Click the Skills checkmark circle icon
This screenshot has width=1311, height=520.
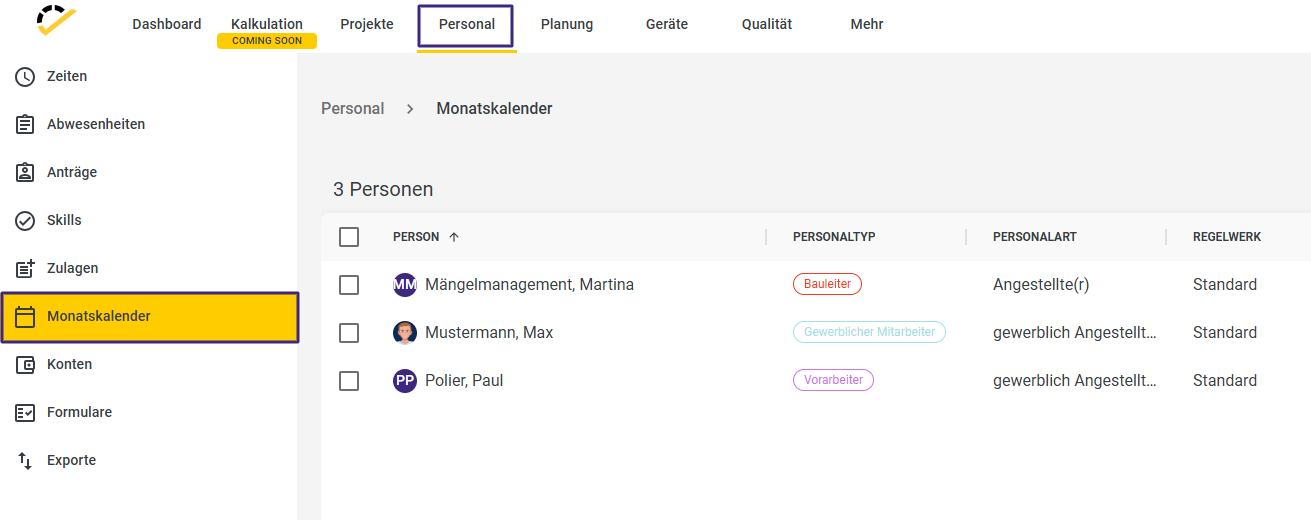25,220
